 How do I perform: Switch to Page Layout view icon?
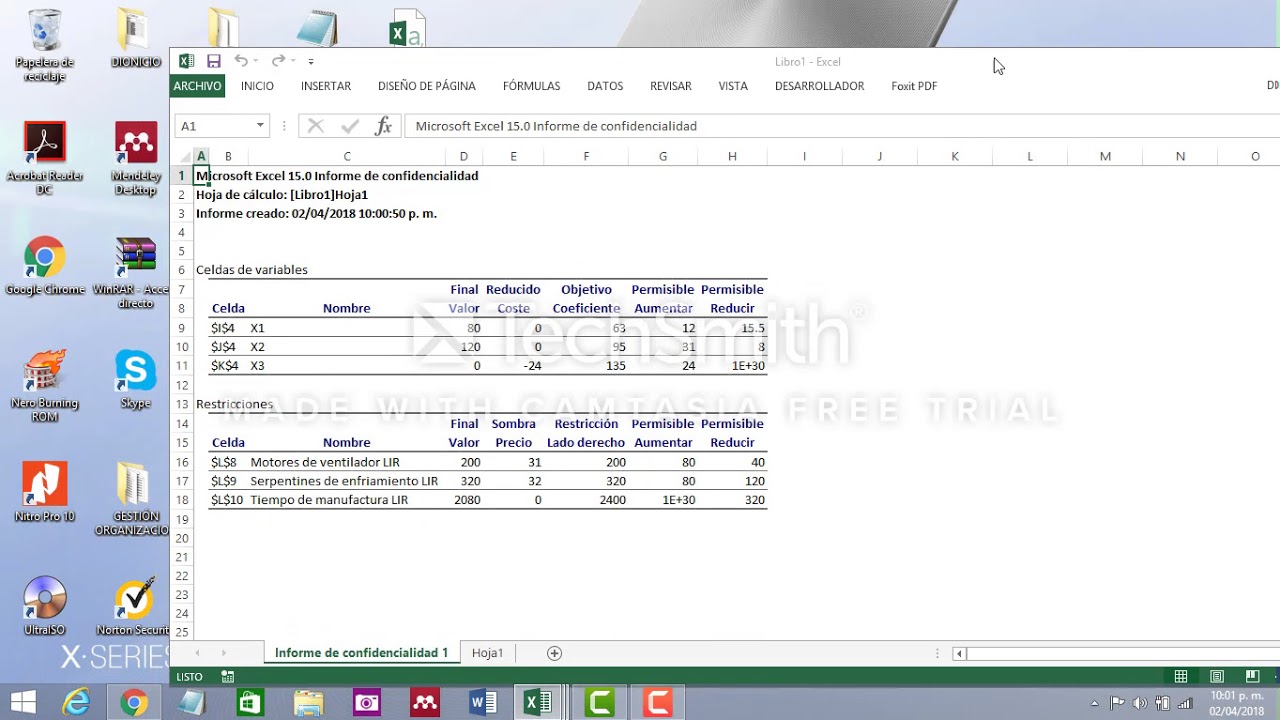click(1217, 677)
